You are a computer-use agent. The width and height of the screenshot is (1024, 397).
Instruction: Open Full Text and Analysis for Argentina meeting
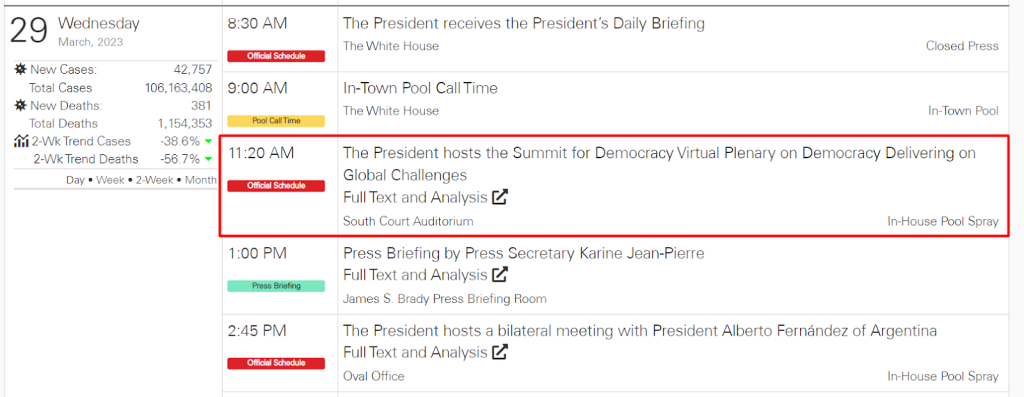click(415, 353)
